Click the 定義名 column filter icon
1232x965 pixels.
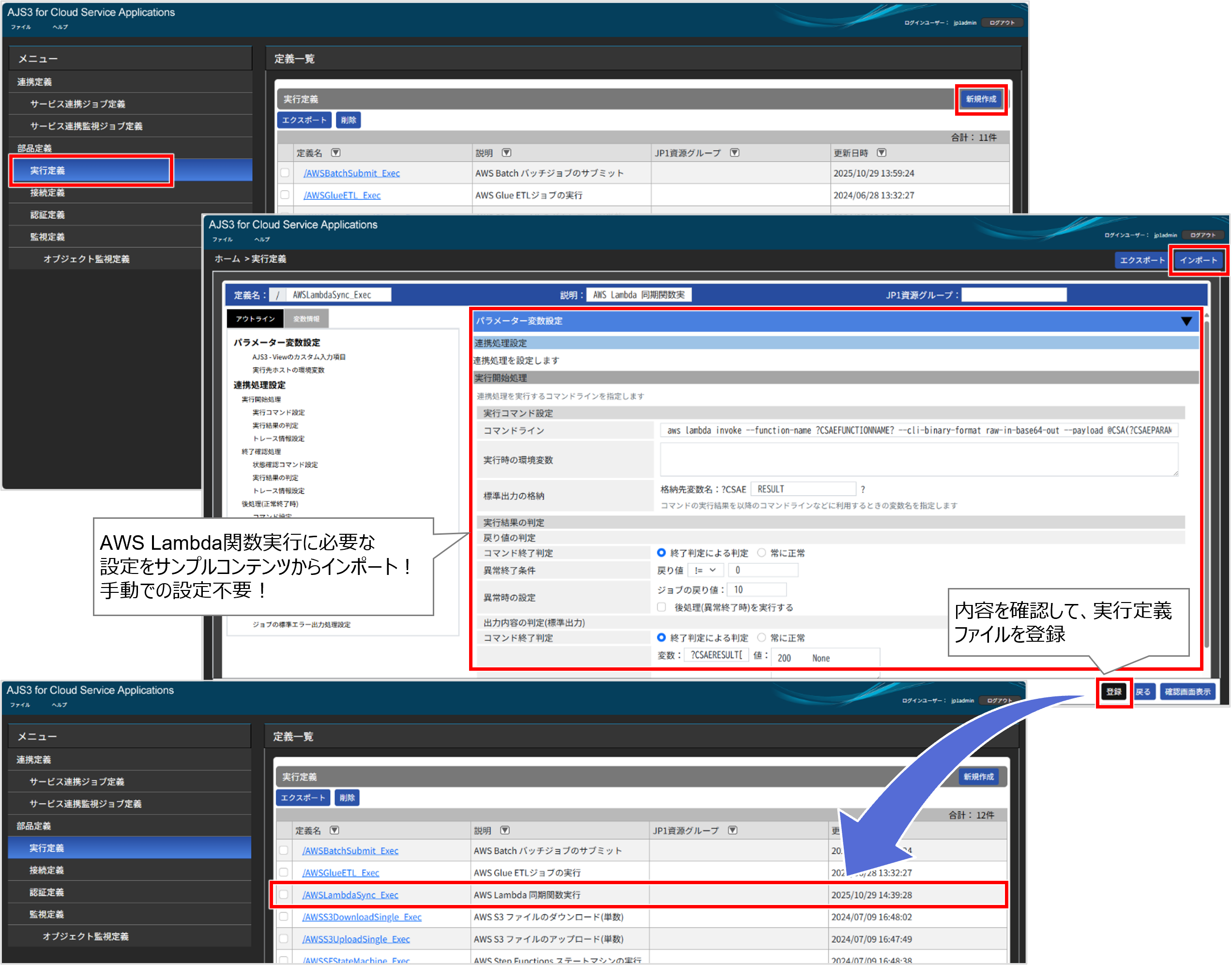click(x=335, y=152)
